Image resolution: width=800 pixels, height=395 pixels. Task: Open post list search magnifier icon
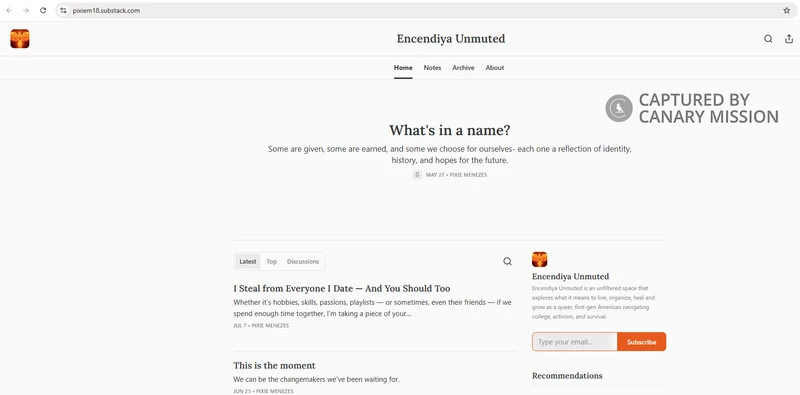point(507,261)
